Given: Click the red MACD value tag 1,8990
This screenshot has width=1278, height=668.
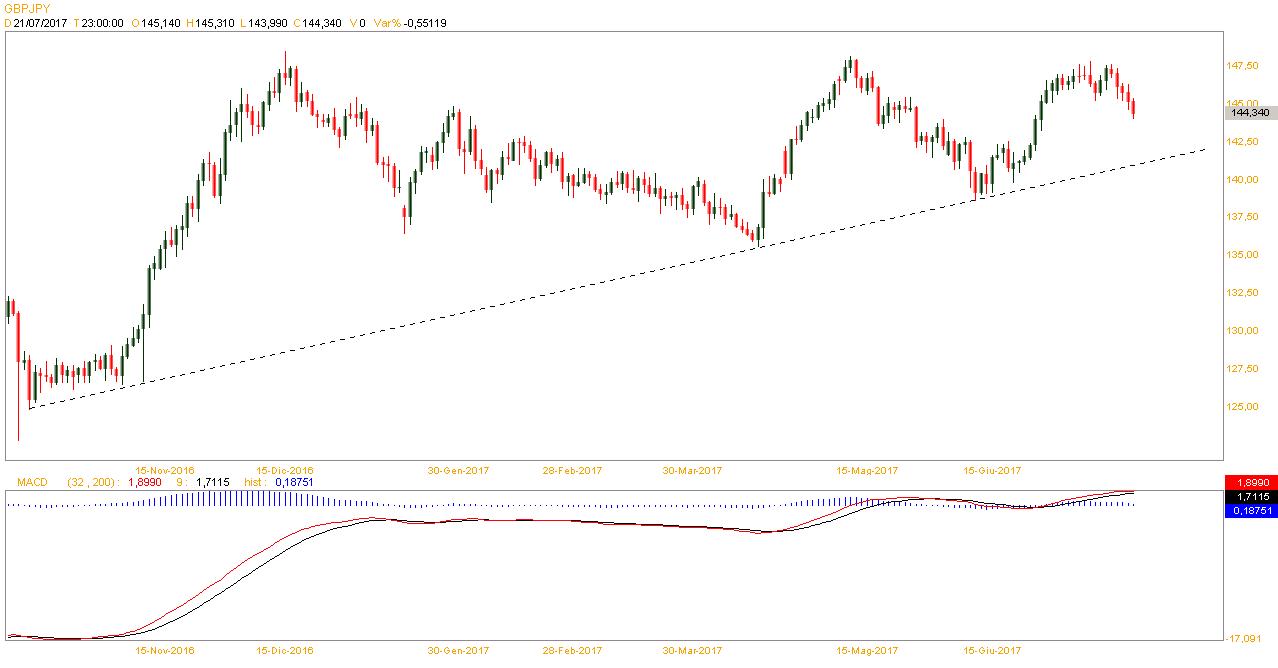Looking at the screenshot, I should point(1250,483).
